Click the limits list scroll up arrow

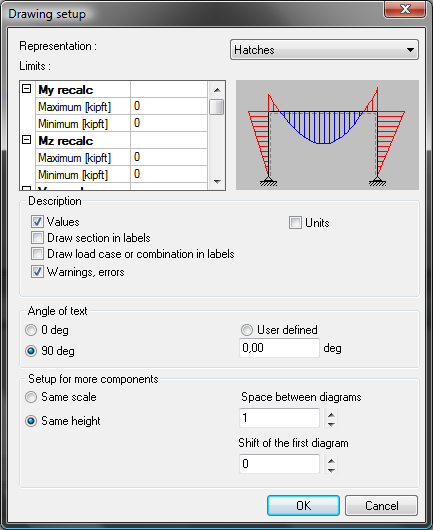click(x=217, y=90)
